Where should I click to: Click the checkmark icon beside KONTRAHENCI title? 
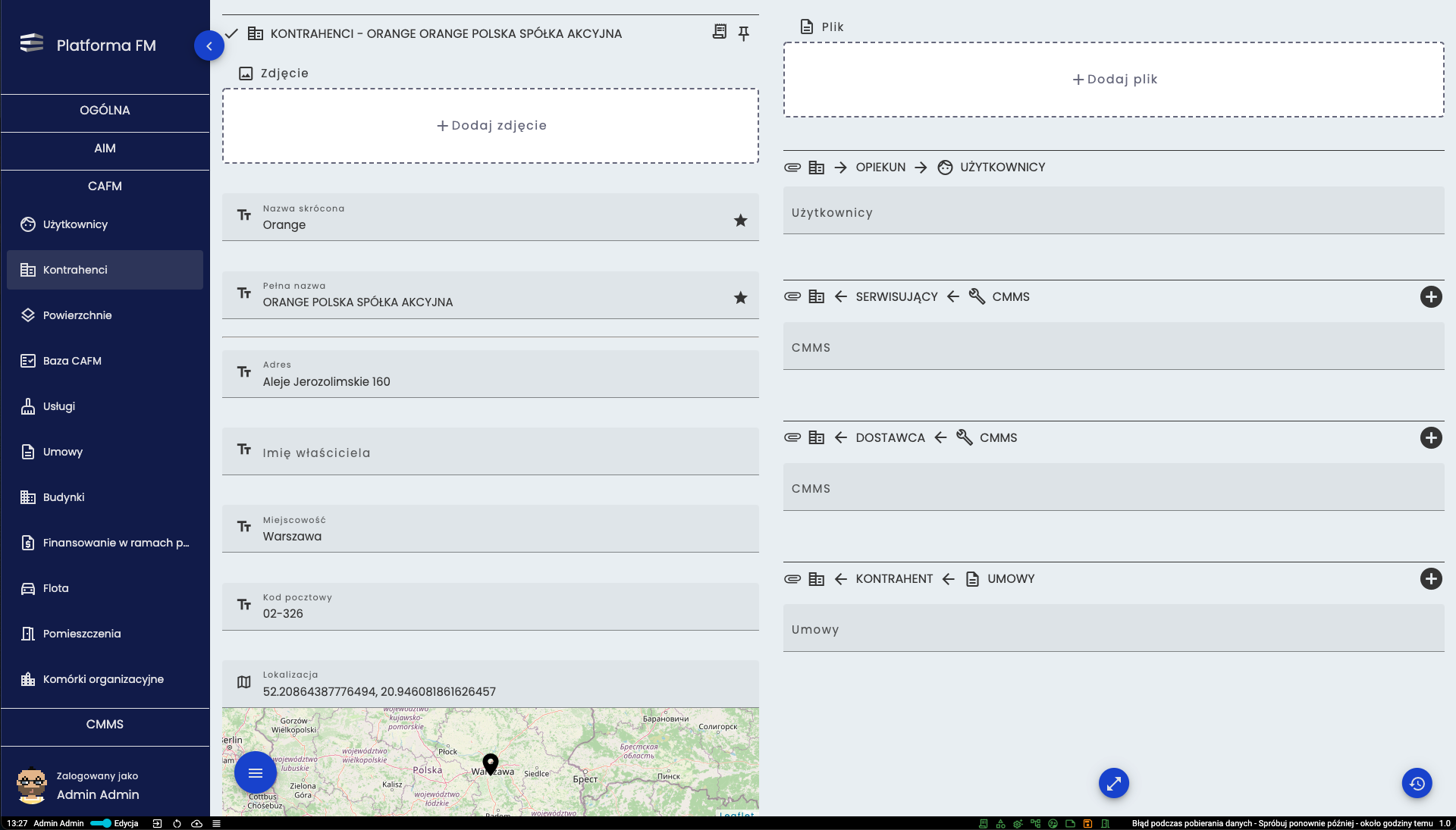click(x=232, y=33)
